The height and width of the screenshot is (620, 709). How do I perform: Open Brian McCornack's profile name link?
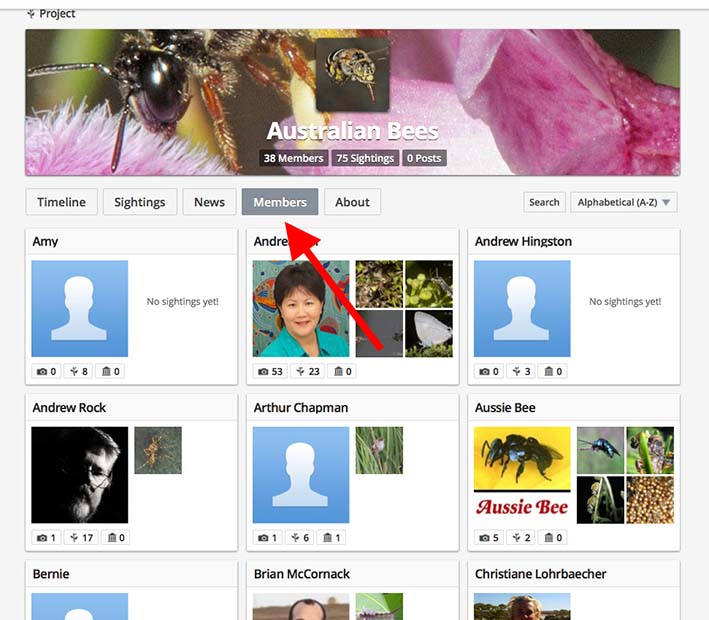302,574
